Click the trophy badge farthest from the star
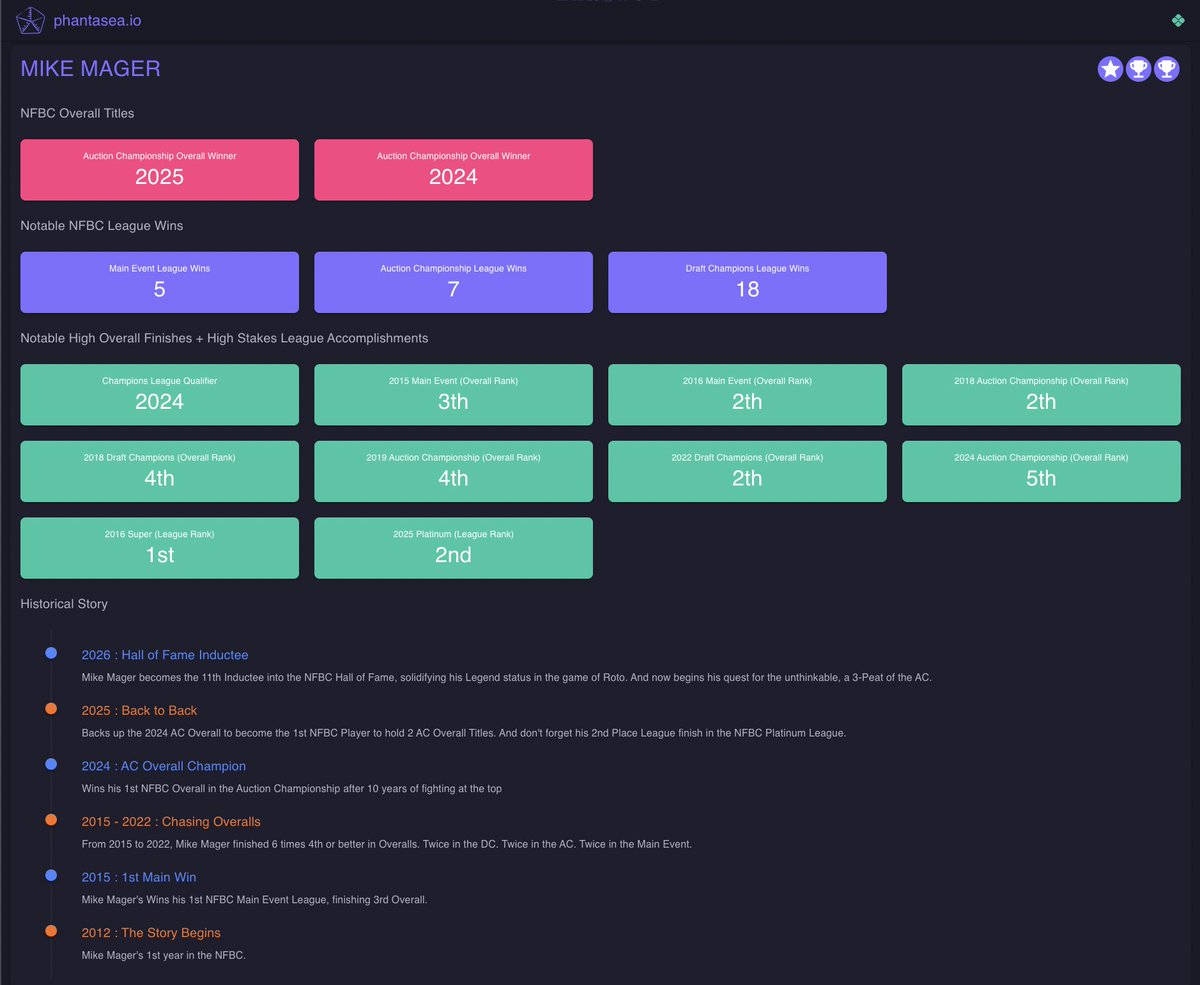 pyautogui.click(x=1166, y=69)
